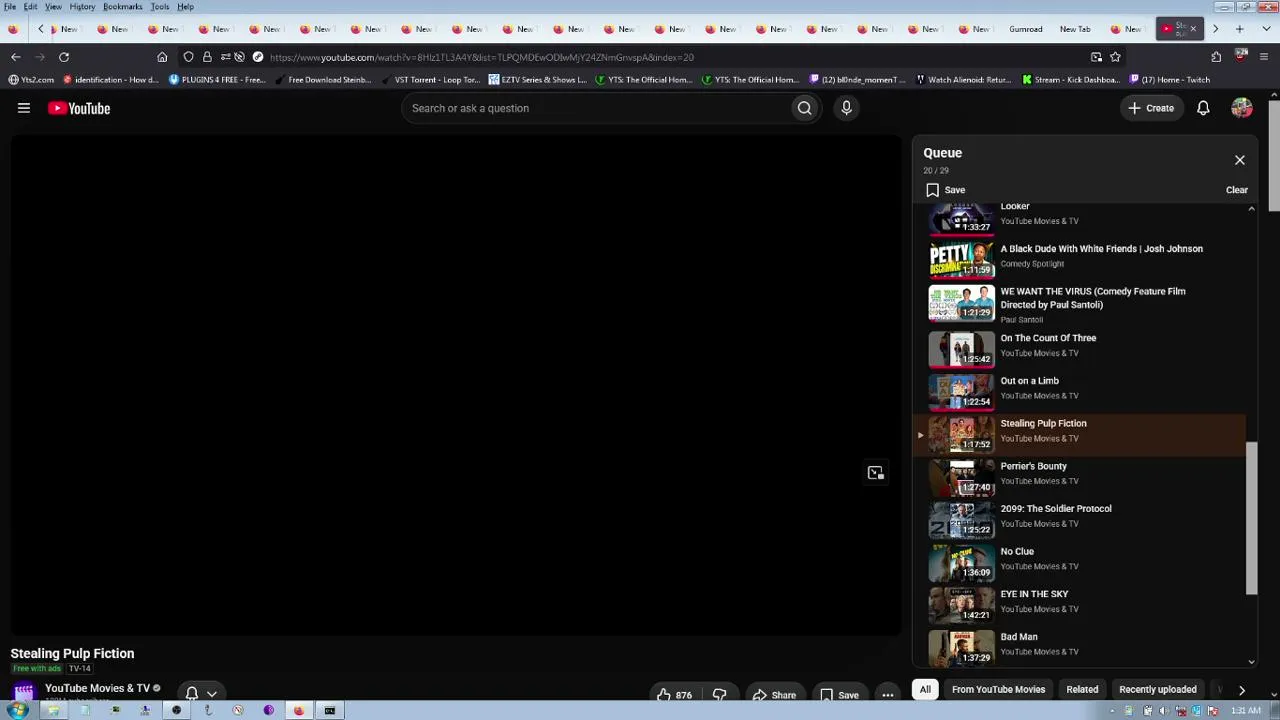Open the YouTube Movies & TV channel avatar
Screen dimensions: 1280x720
pyautogui.click(x=24, y=692)
